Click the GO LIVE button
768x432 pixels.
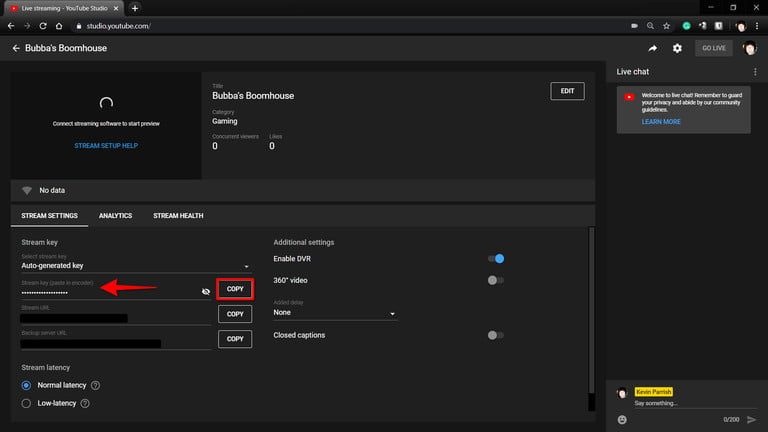pyautogui.click(x=715, y=48)
